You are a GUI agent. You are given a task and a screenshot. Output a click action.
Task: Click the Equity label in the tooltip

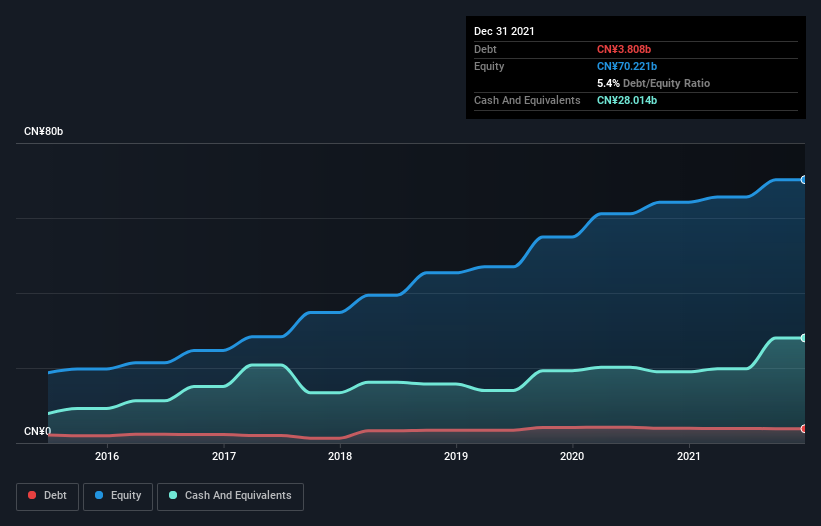coord(489,66)
